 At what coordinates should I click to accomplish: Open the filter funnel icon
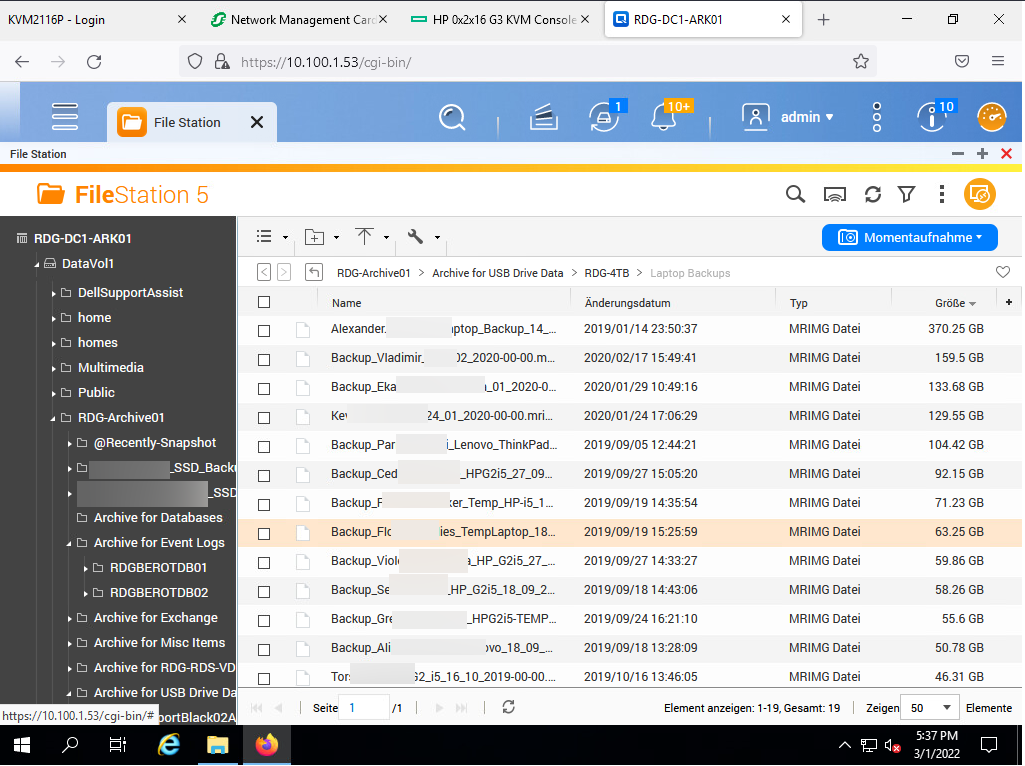906,194
